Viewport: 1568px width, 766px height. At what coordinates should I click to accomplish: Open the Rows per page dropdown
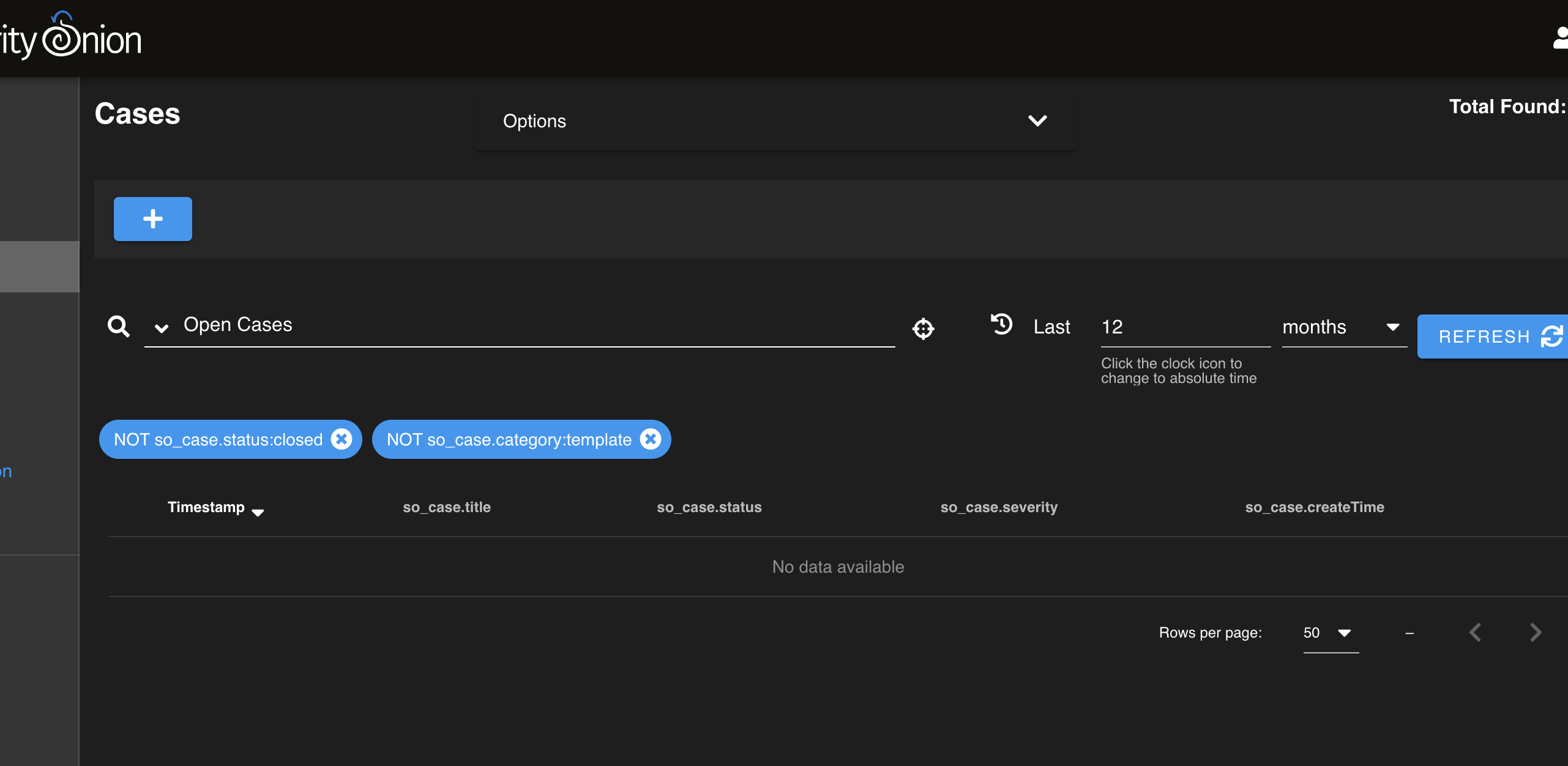click(1331, 633)
